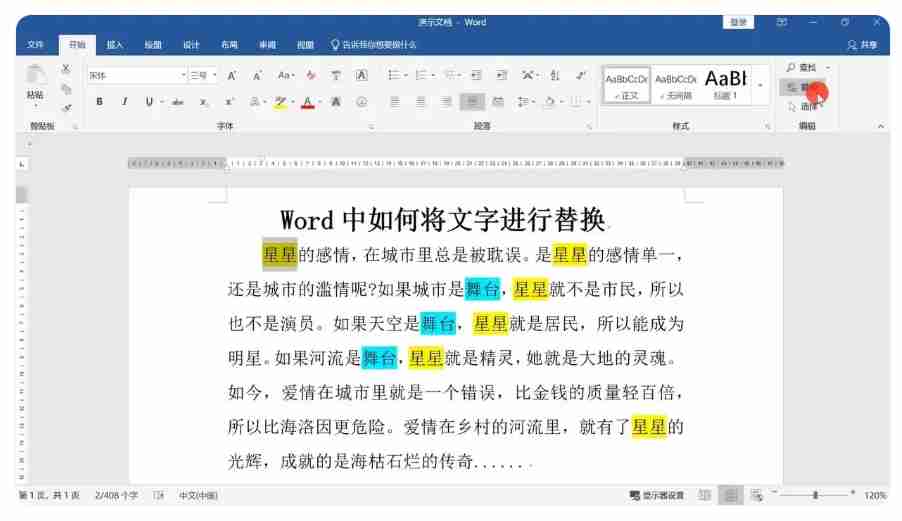The image size is (902, 521).
Task: Click the phonetic guide icon
Action: (336, 75)
